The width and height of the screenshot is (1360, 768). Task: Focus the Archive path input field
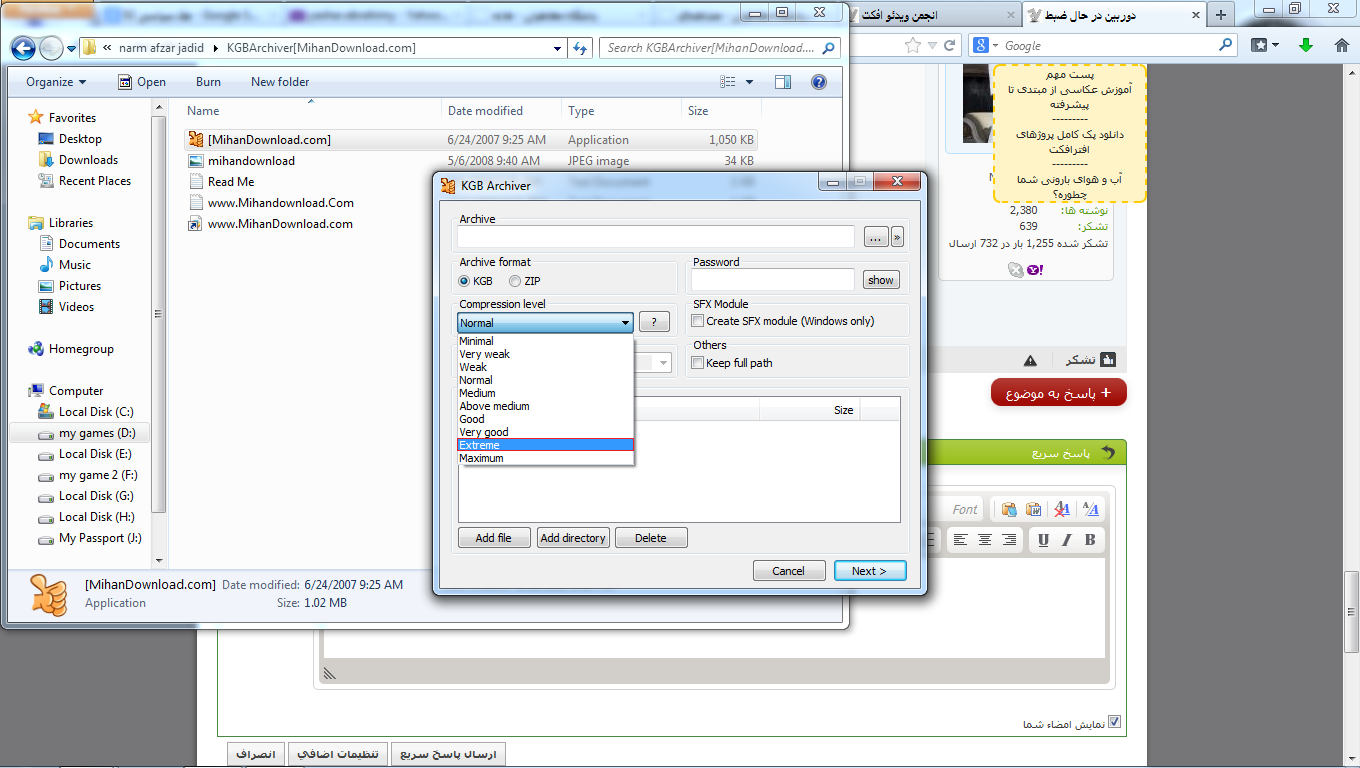[x=656, y=237]
